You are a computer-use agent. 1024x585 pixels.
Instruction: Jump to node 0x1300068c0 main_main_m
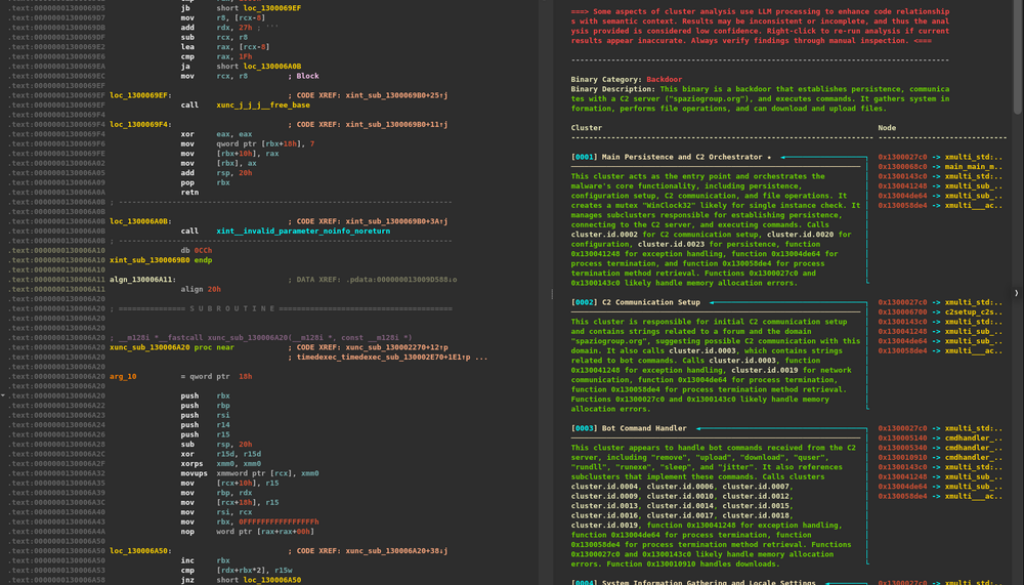tap(940, 167)
